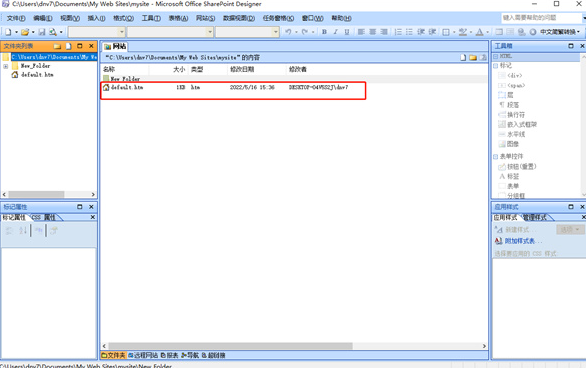Open the 网站(S) menu
586x368 pixels.
tap(205, 18)
